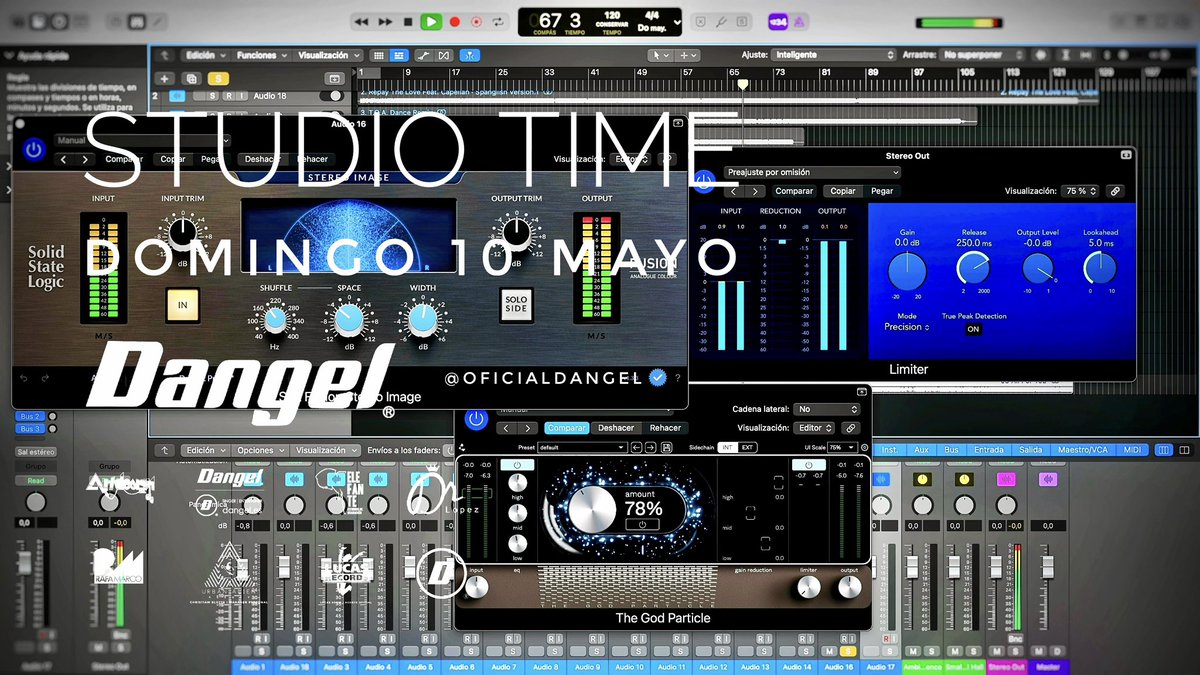Viewport: 1200px width, 675px height.
Task: Select EXT sidechain in The God Particle
Action: coord(747,448)
